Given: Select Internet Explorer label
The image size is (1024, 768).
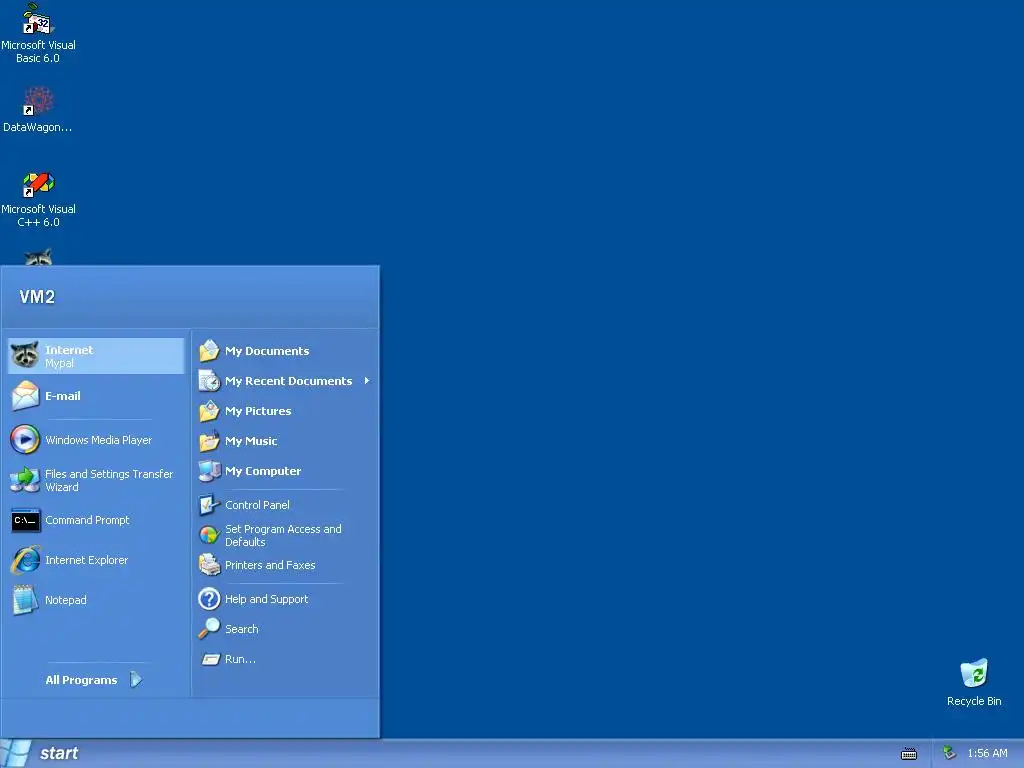Looking at the screenshot, I should point(86,560).
